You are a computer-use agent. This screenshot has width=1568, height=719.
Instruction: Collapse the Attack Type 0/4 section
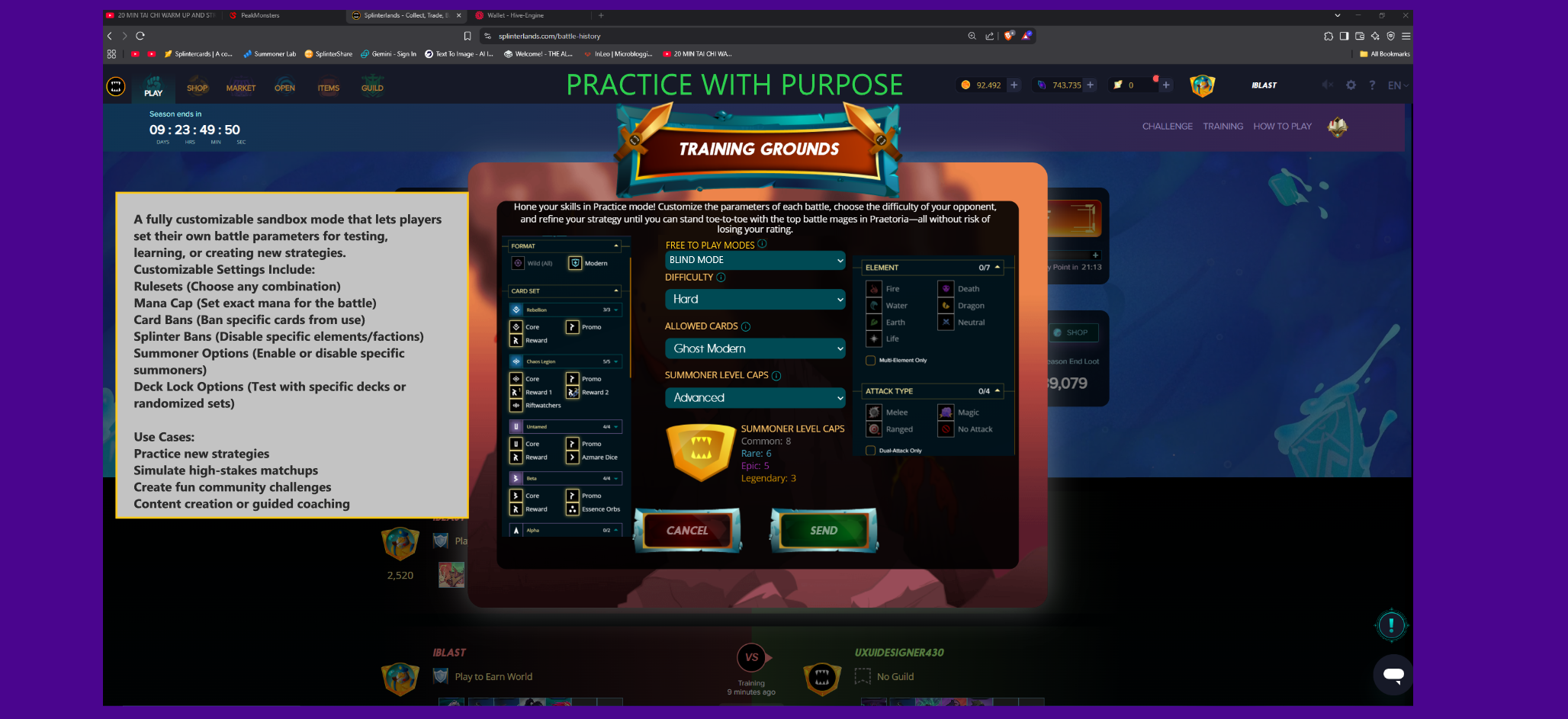[933, 391]
